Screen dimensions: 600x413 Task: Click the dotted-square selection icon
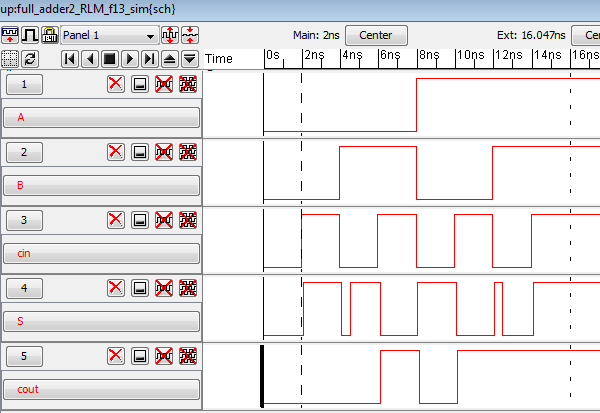[x=10, y=59]
